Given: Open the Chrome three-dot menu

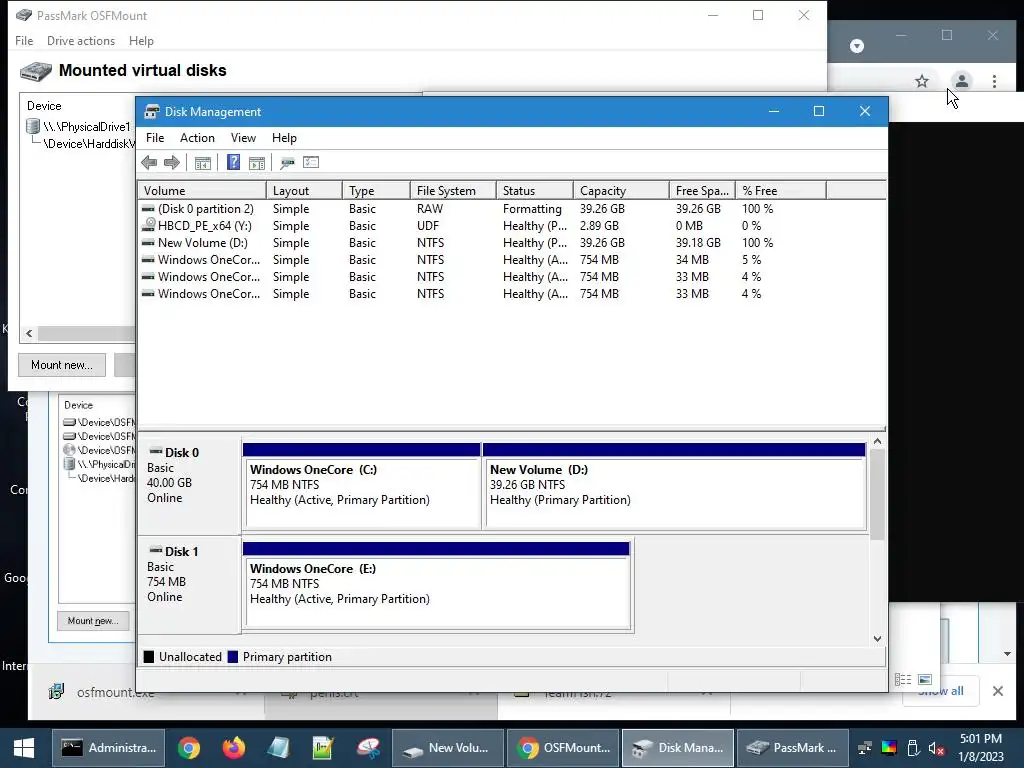Looking at the screenshot, I should pos(994,81).
